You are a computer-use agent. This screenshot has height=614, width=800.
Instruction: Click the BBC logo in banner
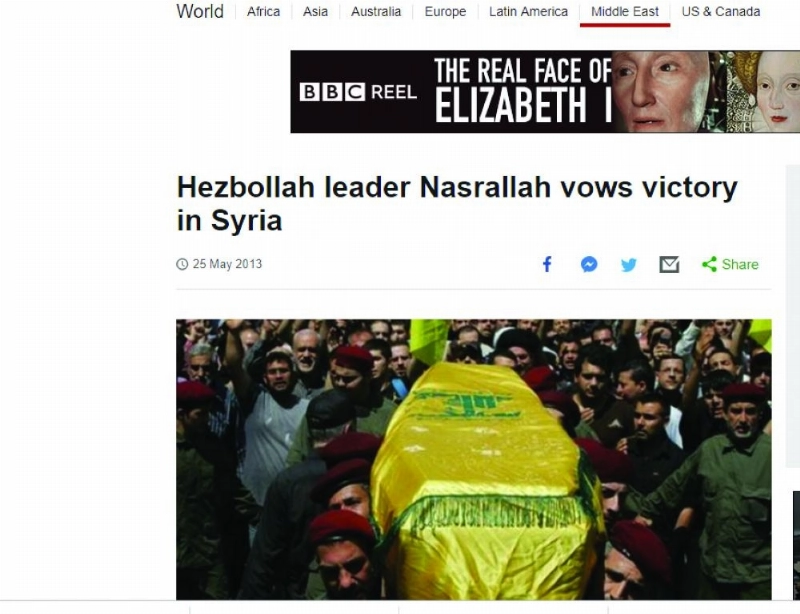(332, 92)
